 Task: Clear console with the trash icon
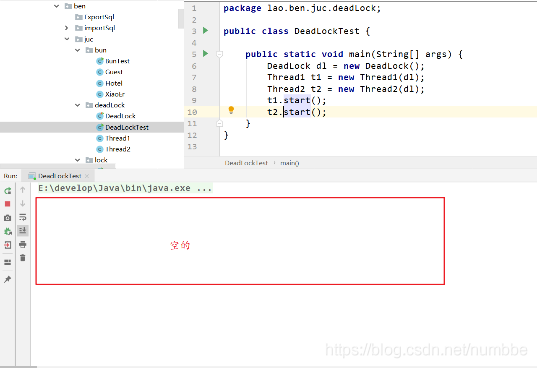point(23,258)
